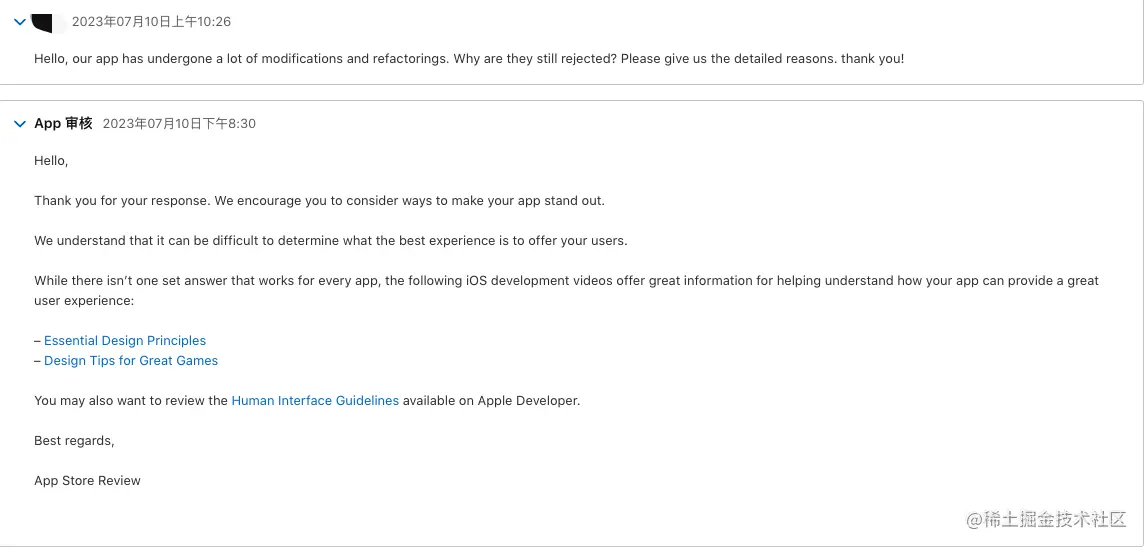Click the 'While there isn't one set answer' paragraph
Viewport: 1144px width, 547px height.
[566, 290]
